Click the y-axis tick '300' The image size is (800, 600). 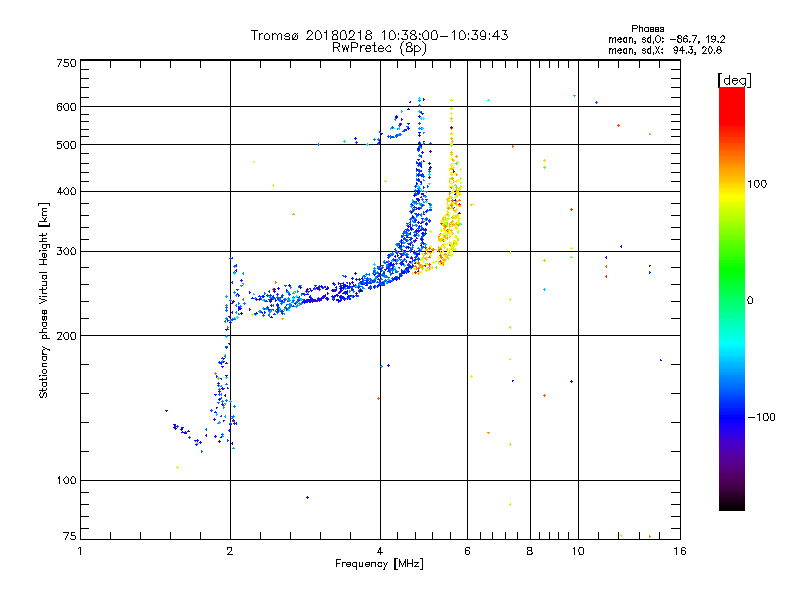67,252
